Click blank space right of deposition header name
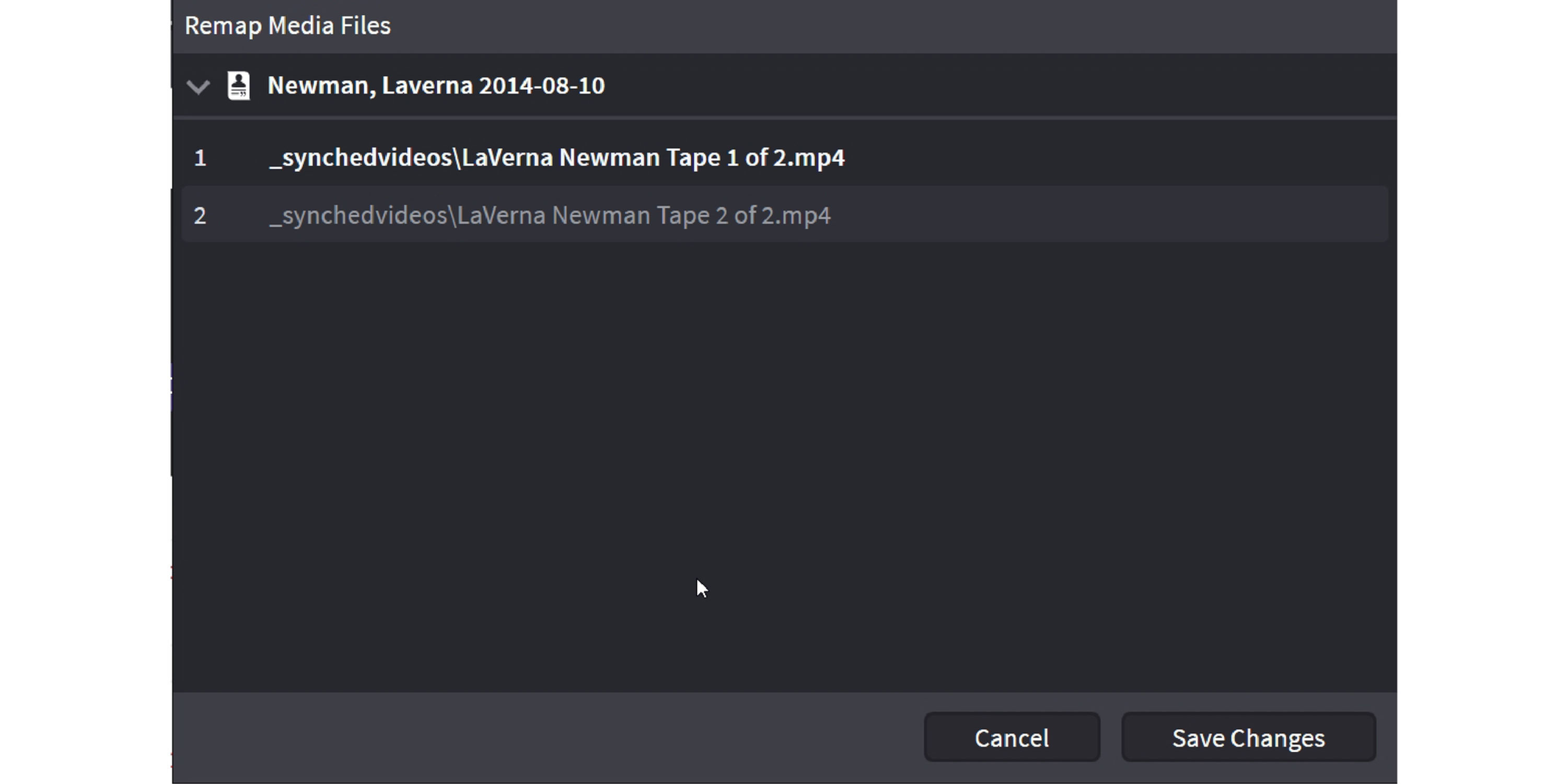 (x=974, y=86)
